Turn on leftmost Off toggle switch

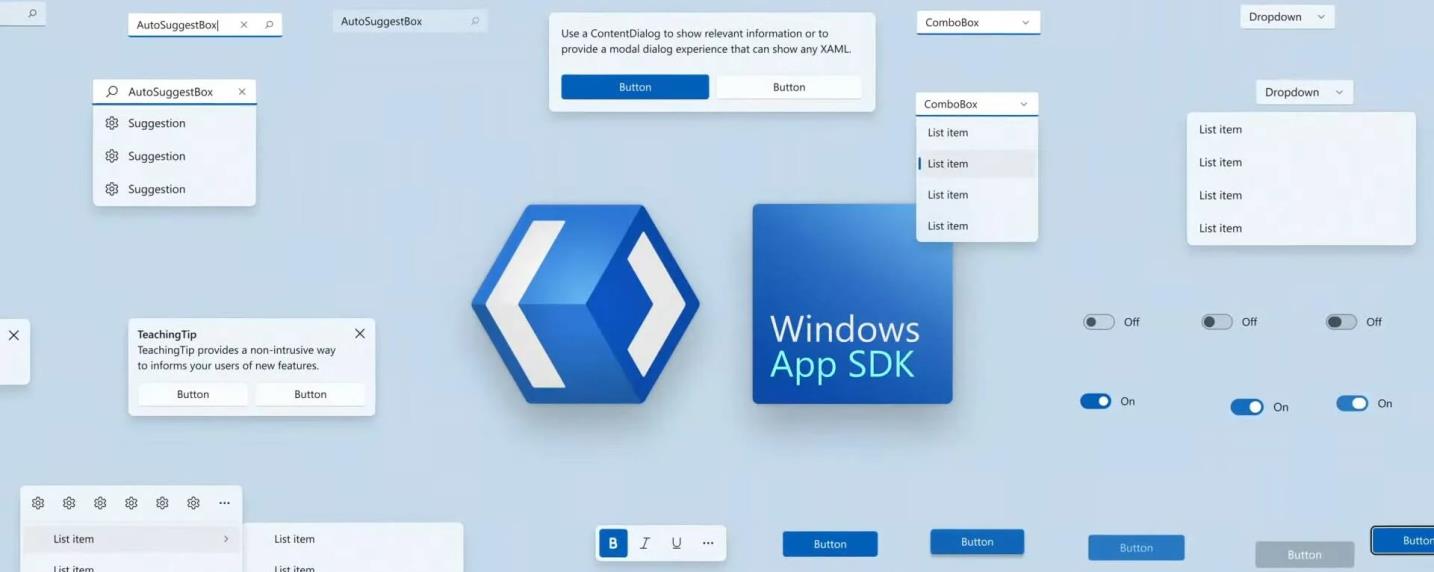[1099, 322]
